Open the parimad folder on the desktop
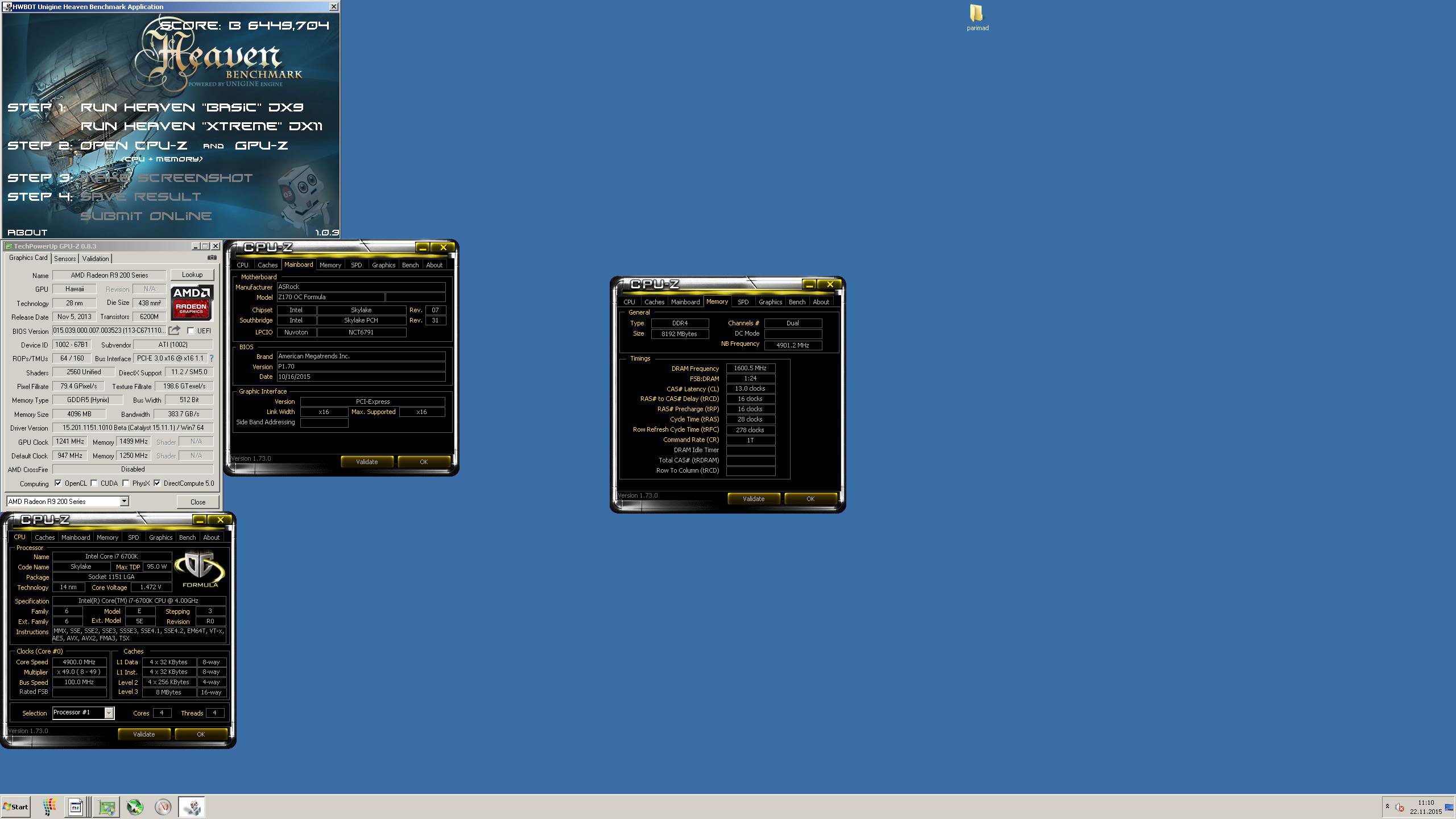Viewport: 1456px width, 819px height. (977, 18)
